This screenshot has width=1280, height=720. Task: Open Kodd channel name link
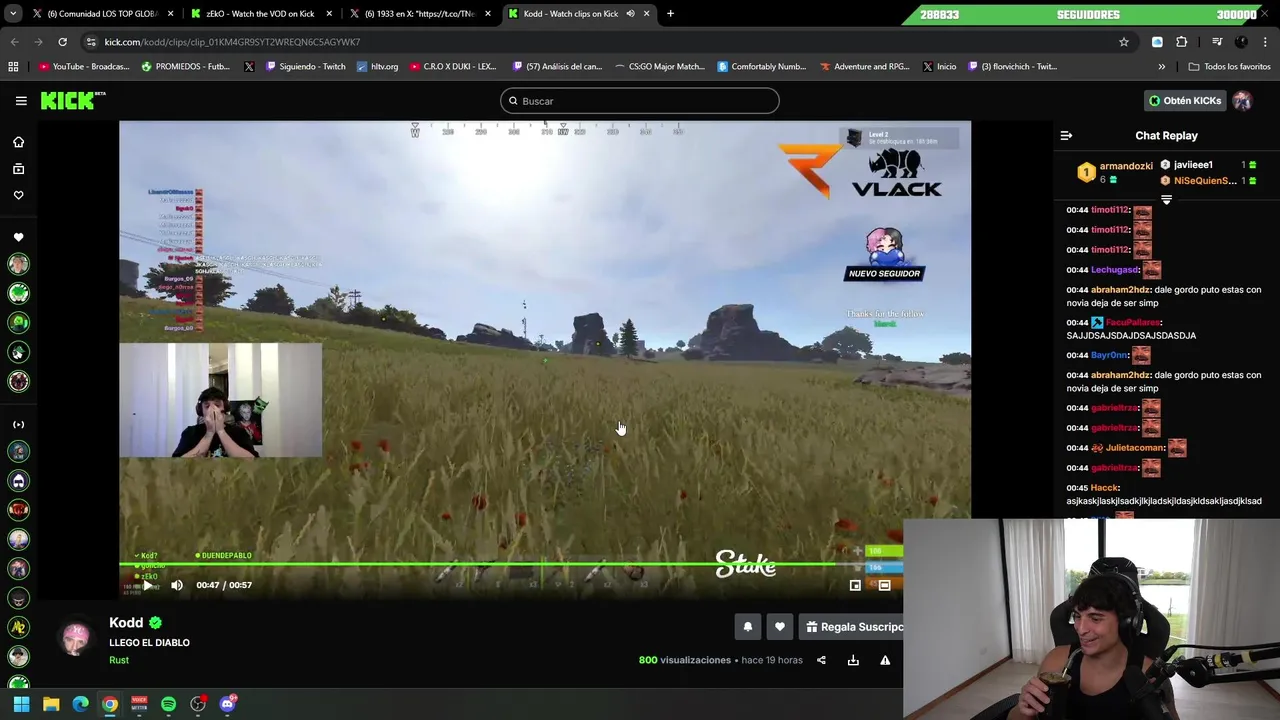coord(126,623)
